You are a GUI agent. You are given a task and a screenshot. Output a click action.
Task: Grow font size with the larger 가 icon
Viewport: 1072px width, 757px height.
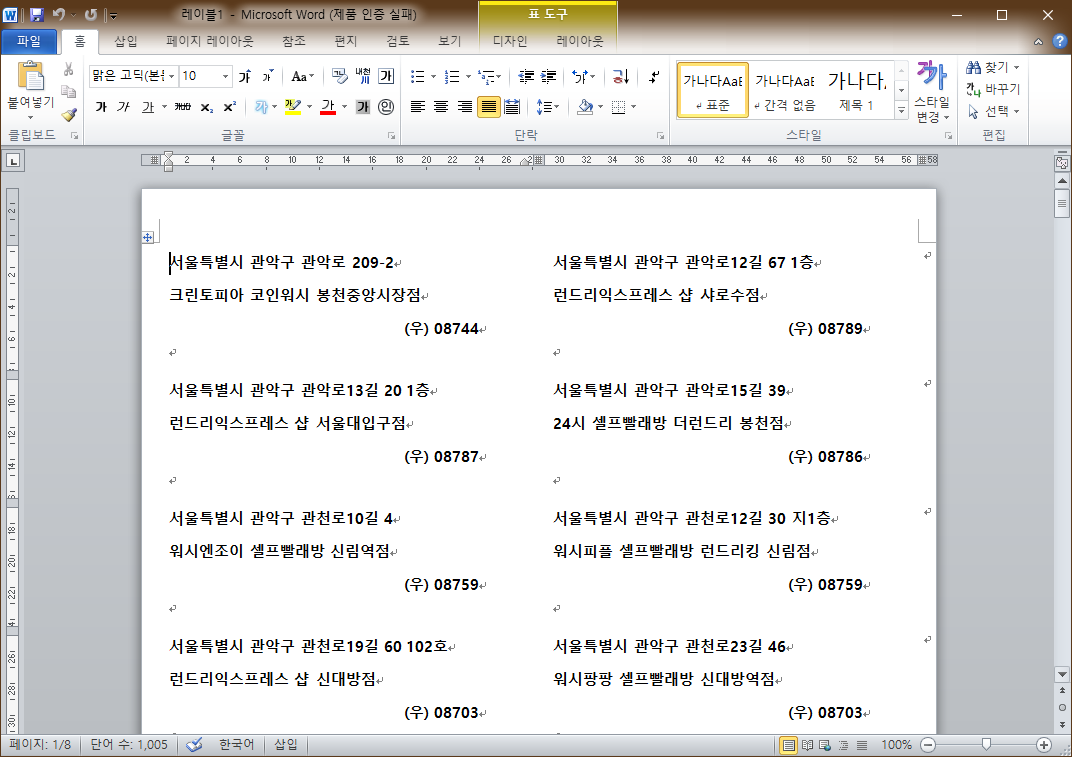coord(245,76)
